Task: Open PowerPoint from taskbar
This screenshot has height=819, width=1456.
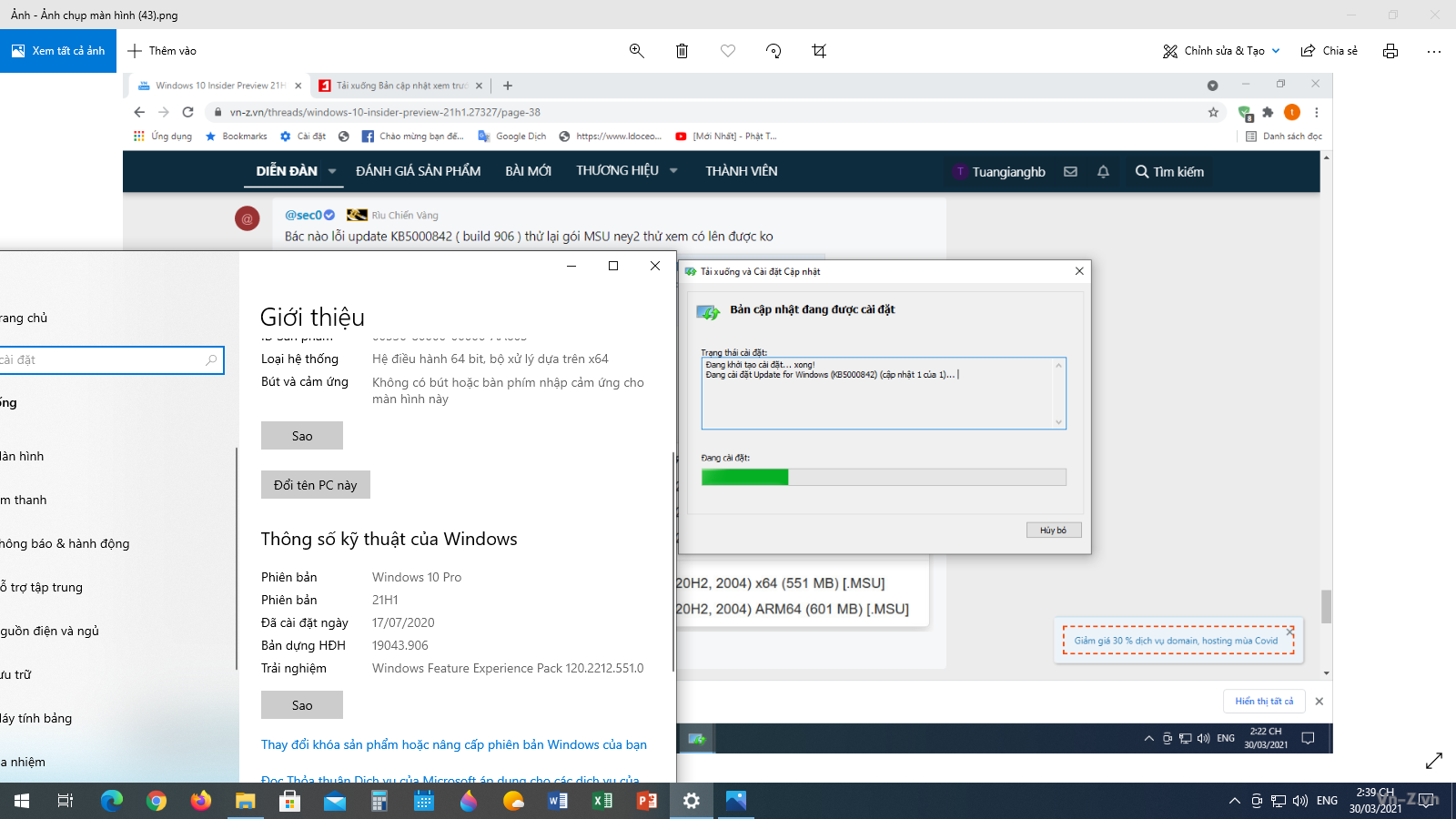Action: (647, 801)
